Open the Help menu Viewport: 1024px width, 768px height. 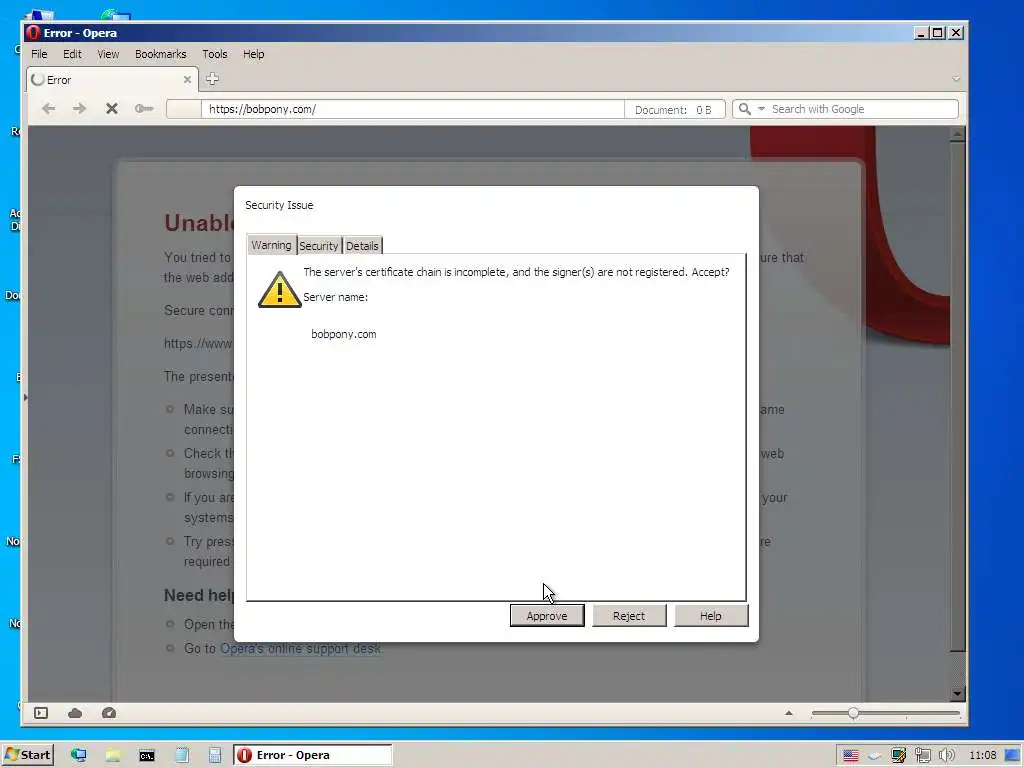[254, 54]
